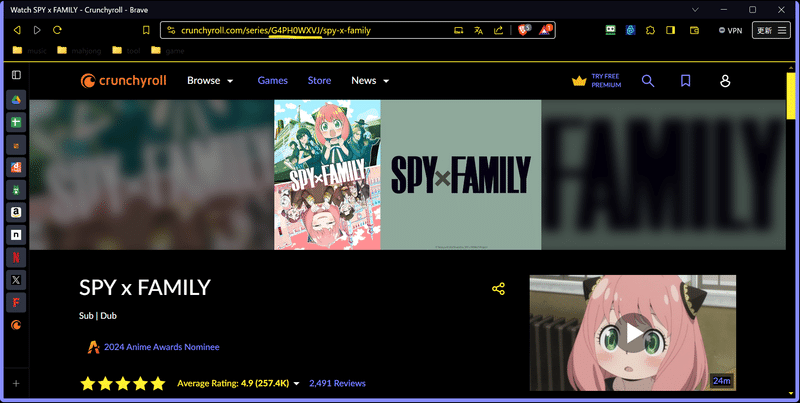Screen dimensions: 800x403
Task: Open Netflix from the sidebar
Action: tap(16, 257)
